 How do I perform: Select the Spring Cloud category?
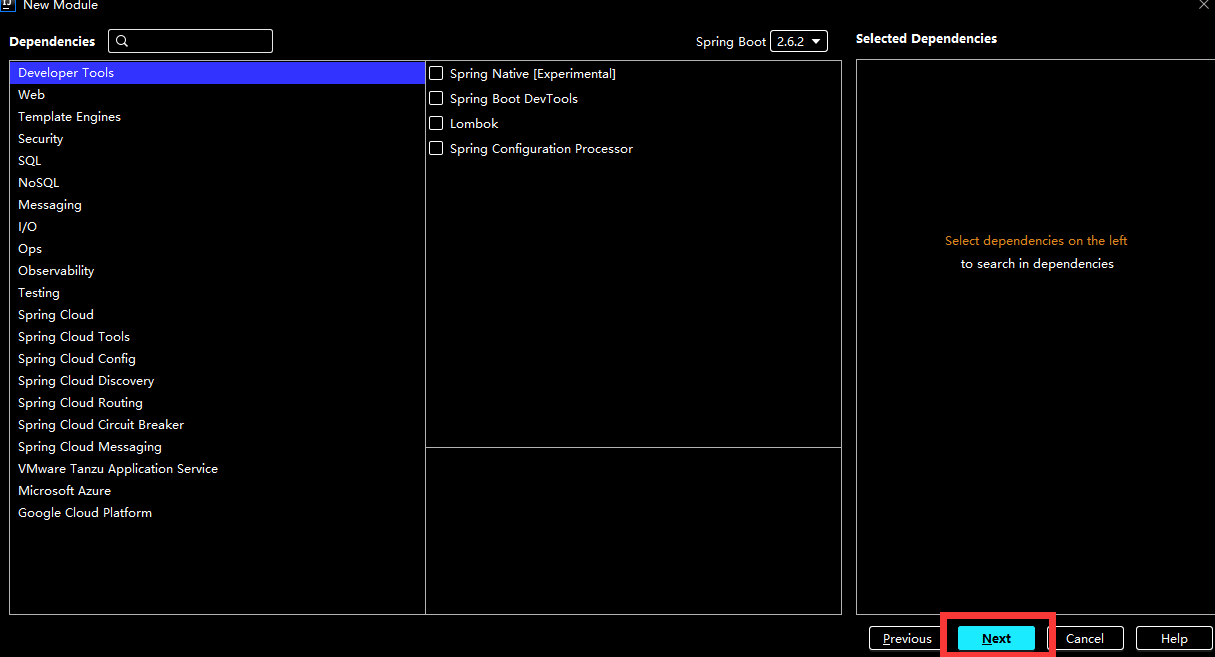[x=217, y=315]
